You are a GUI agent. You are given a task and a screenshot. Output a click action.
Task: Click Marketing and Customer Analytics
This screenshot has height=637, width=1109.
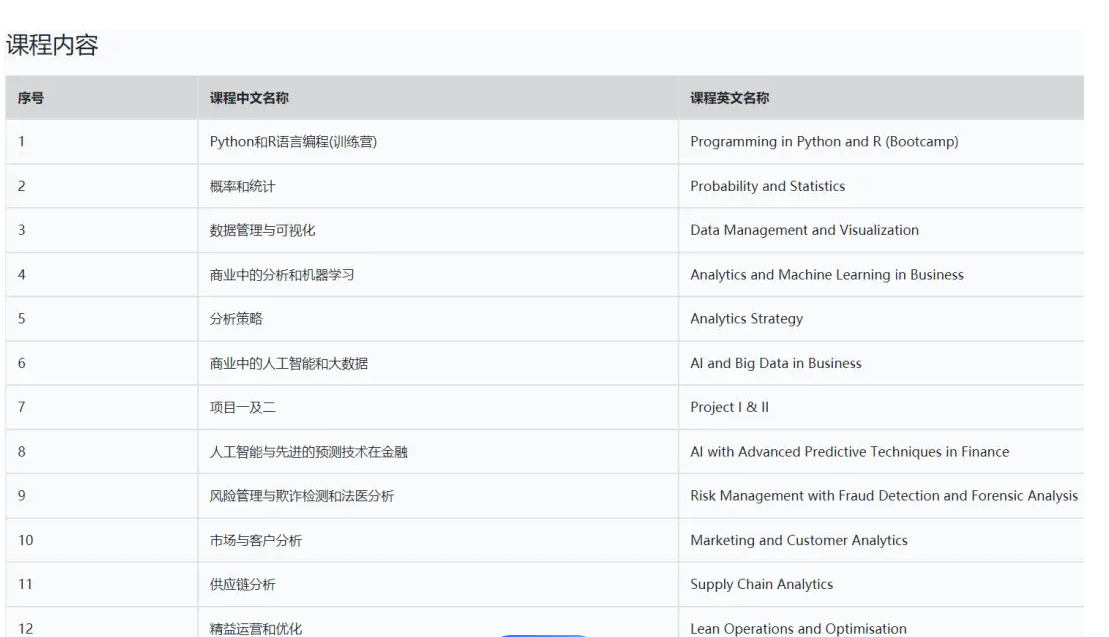[799, 540]
